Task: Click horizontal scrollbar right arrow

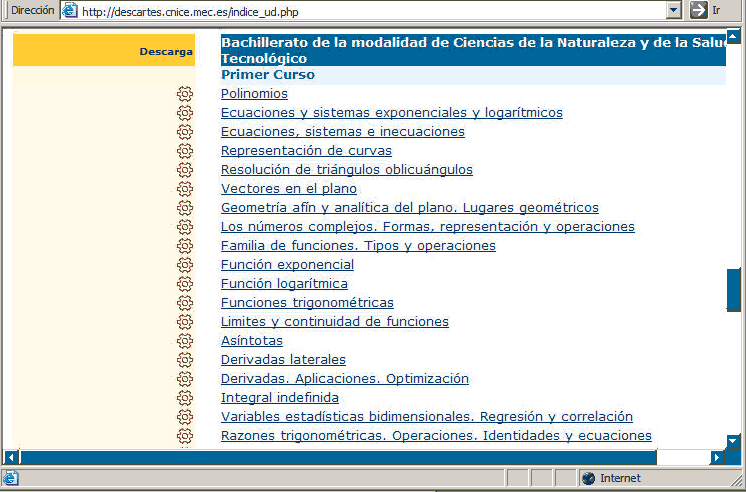Action: tap(717, 457)
